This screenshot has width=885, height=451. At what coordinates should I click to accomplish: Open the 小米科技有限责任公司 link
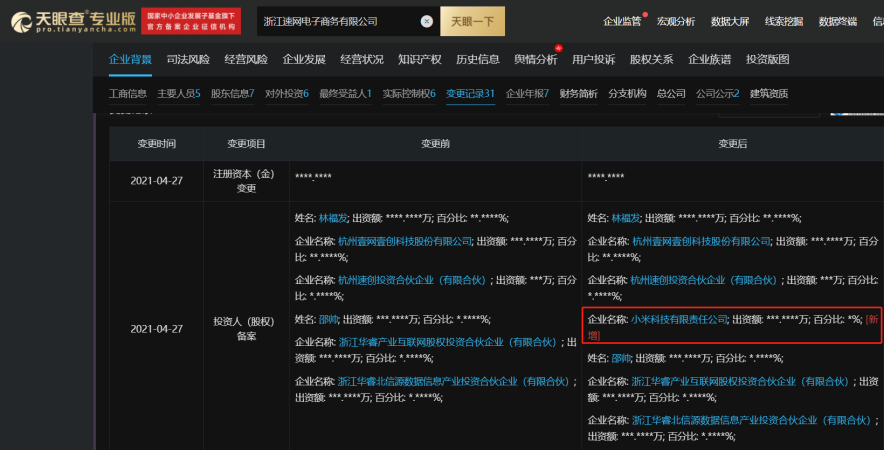click(680, 320)
